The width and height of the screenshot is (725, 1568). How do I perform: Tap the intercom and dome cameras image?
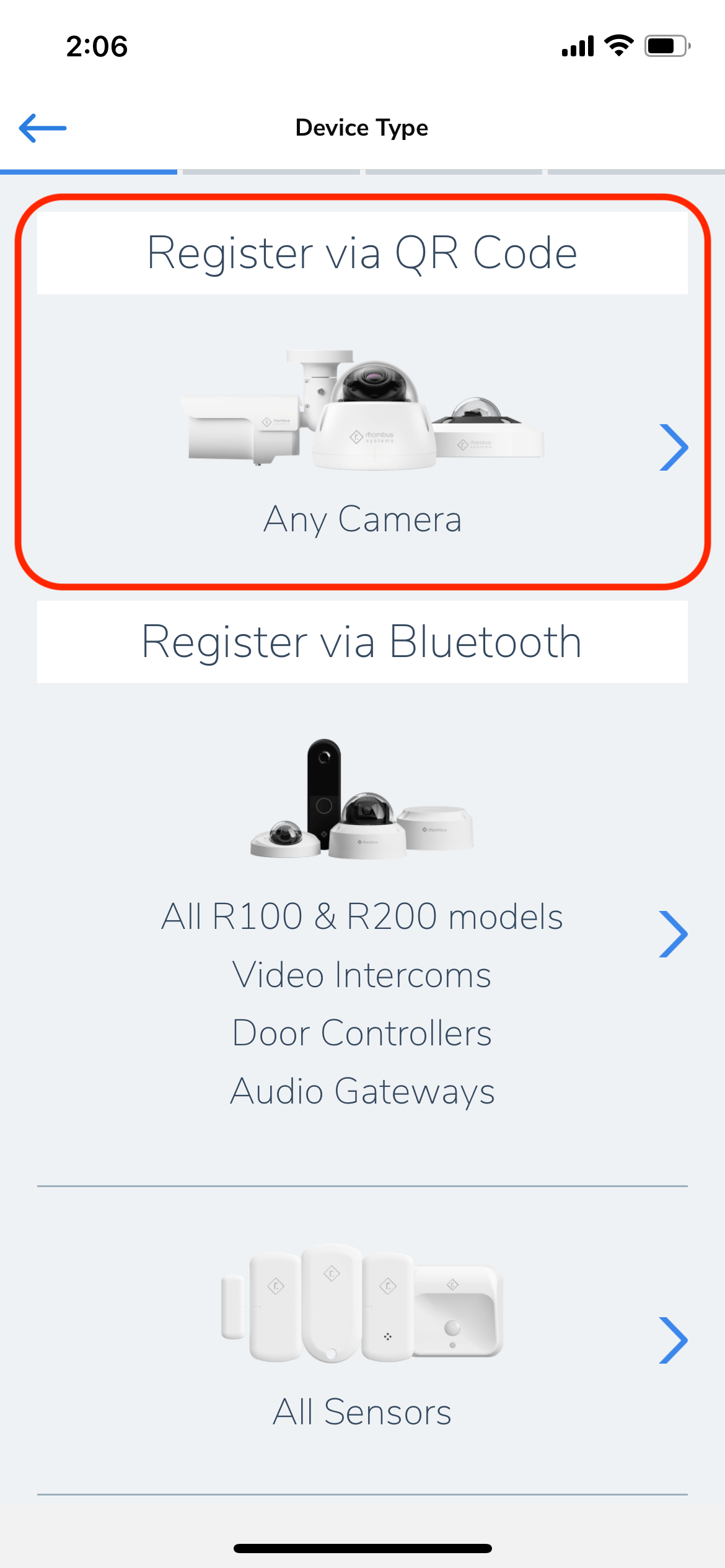pos(362,799)
